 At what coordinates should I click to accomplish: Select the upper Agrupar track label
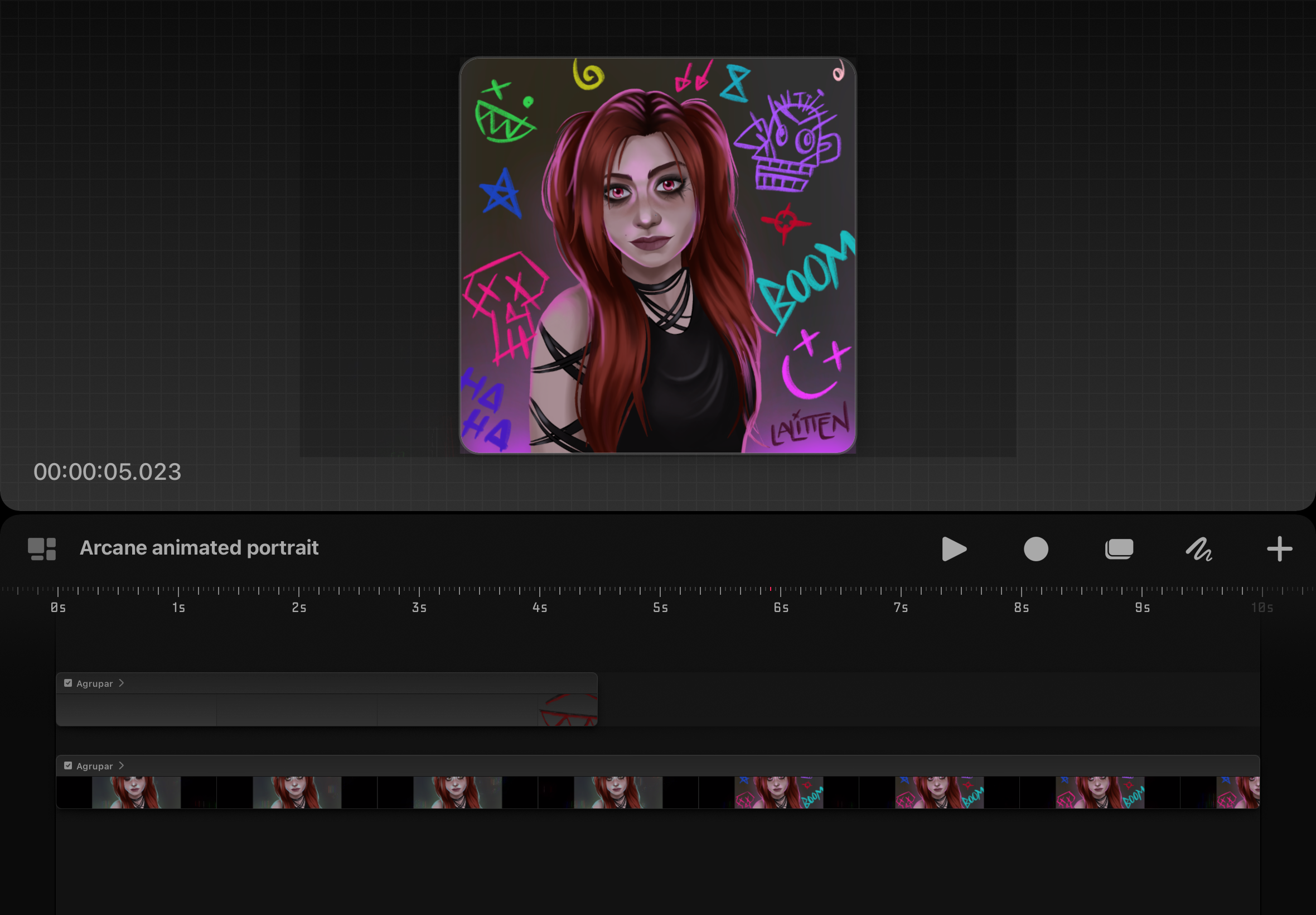point(95,683)
